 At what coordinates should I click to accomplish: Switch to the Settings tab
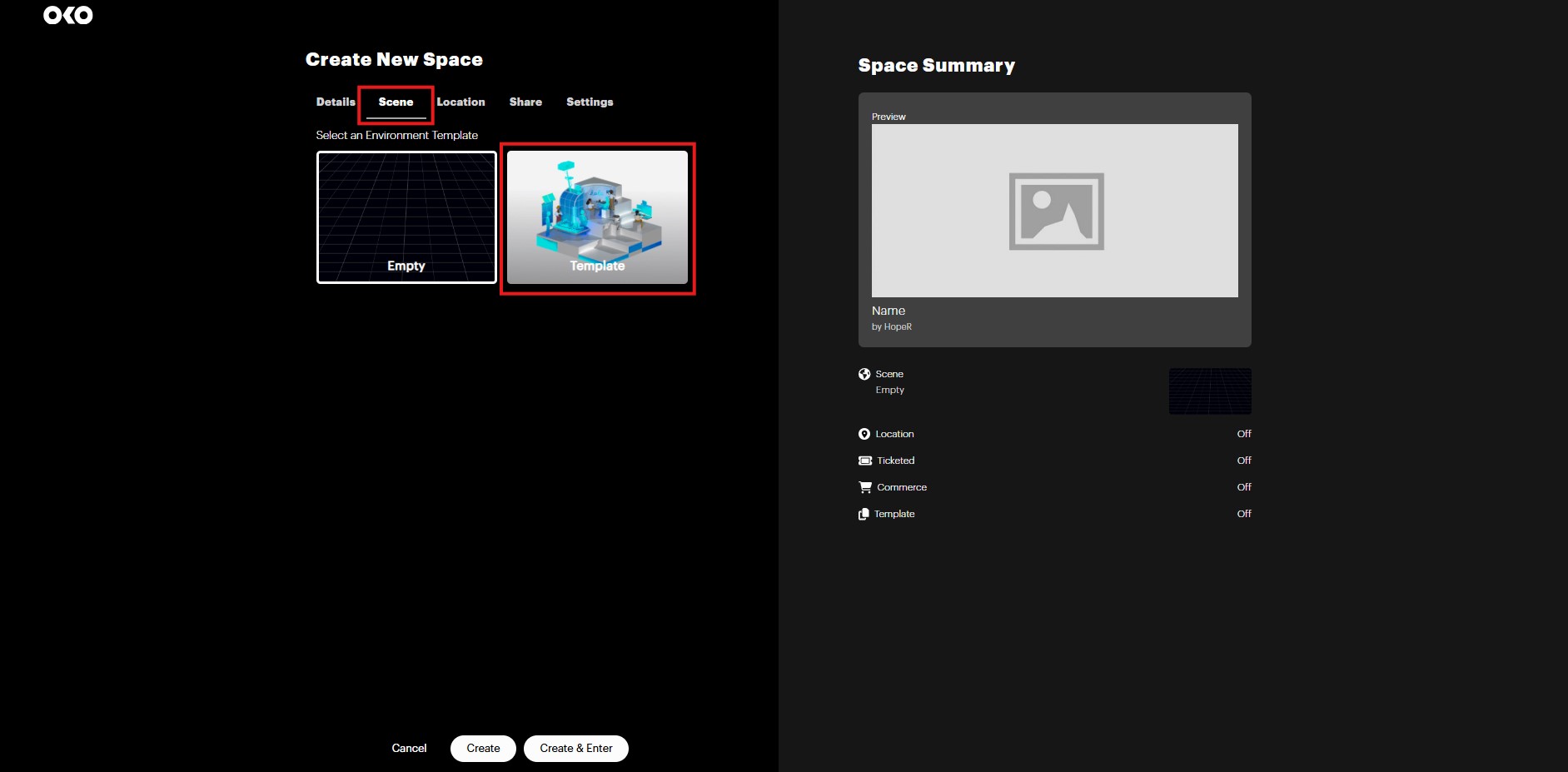590,102
